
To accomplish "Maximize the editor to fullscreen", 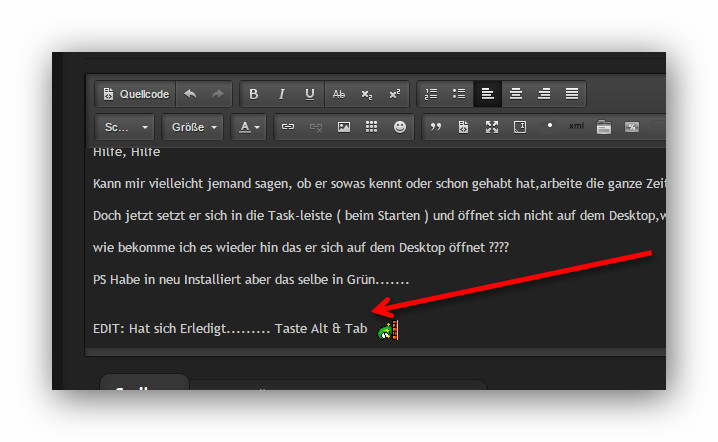I will [x=492, y=127].
